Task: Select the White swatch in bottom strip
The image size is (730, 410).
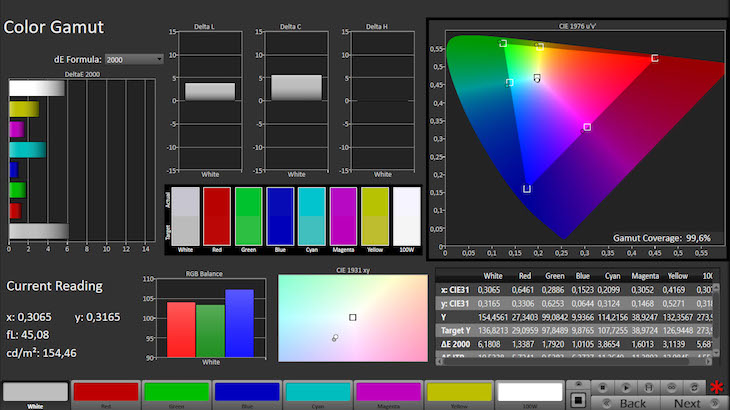Action: [34, 392]
